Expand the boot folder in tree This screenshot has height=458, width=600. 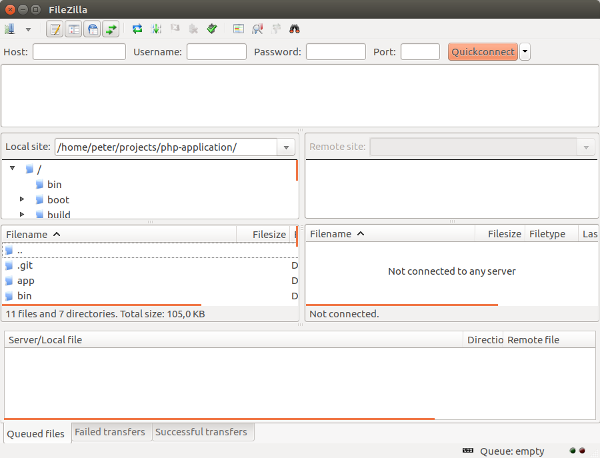[22, 199]
